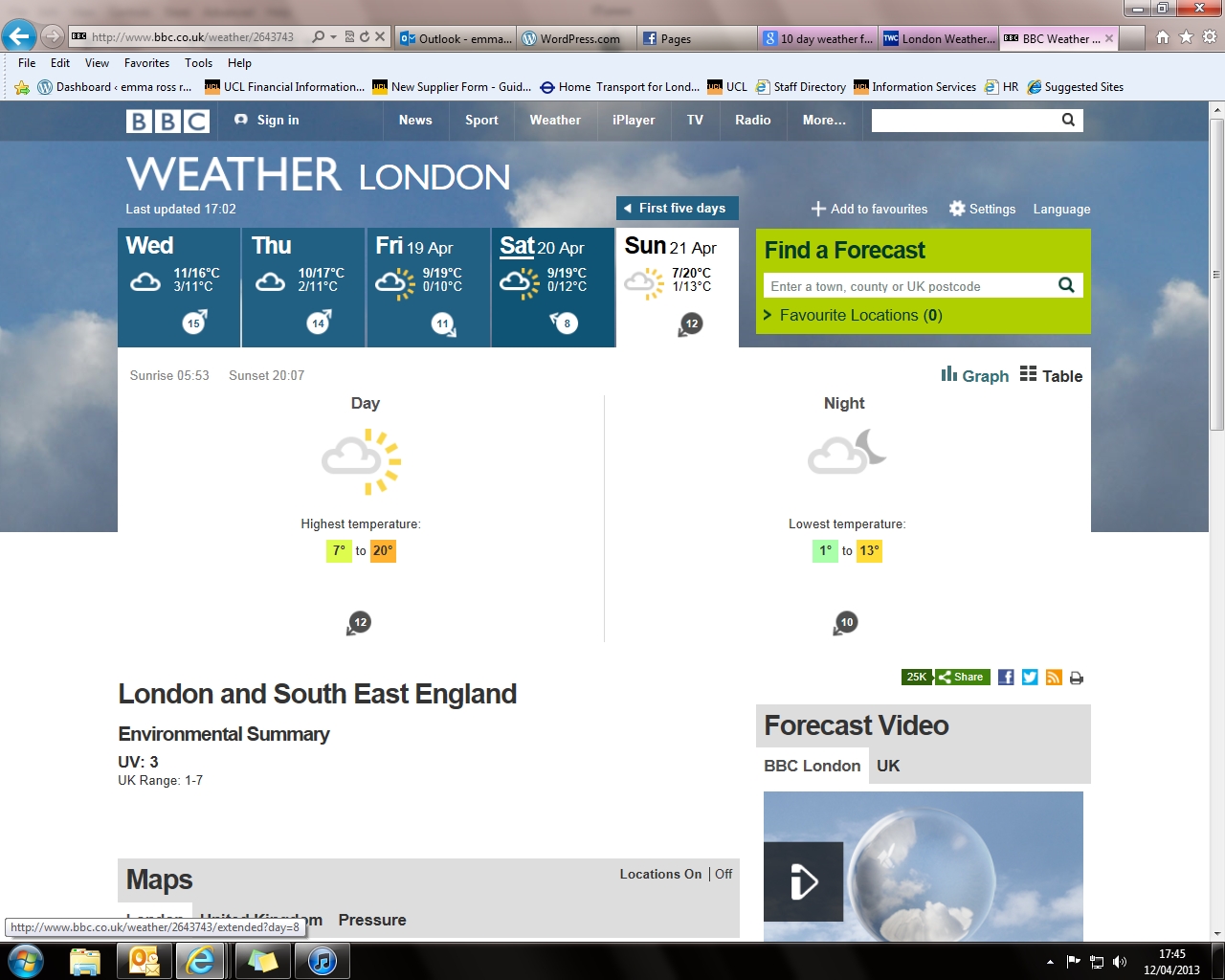Click Add to favourites

tap(870, 209)
